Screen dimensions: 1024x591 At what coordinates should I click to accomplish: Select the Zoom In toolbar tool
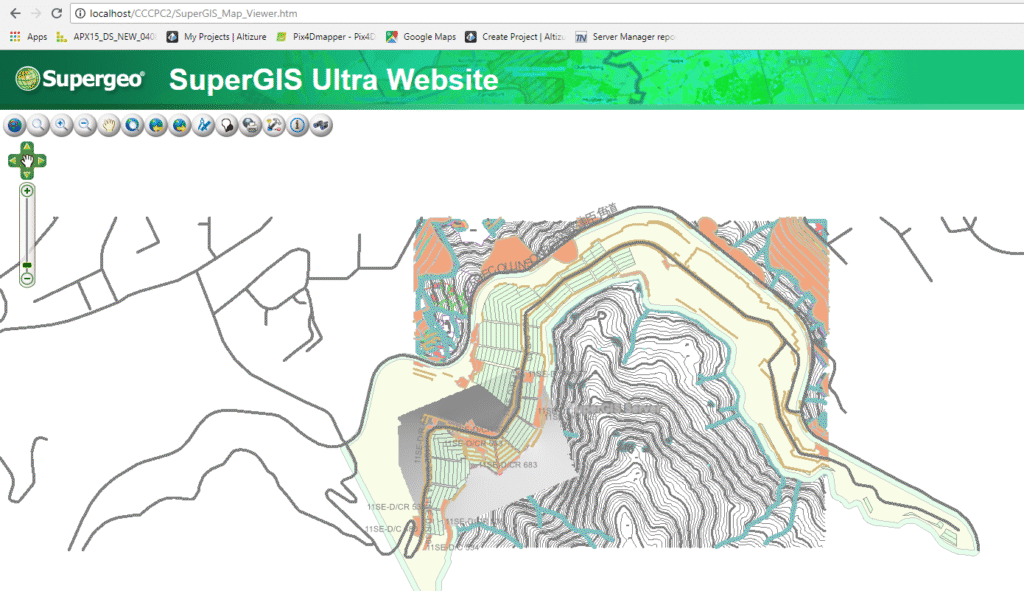click(x=61, y=125)
